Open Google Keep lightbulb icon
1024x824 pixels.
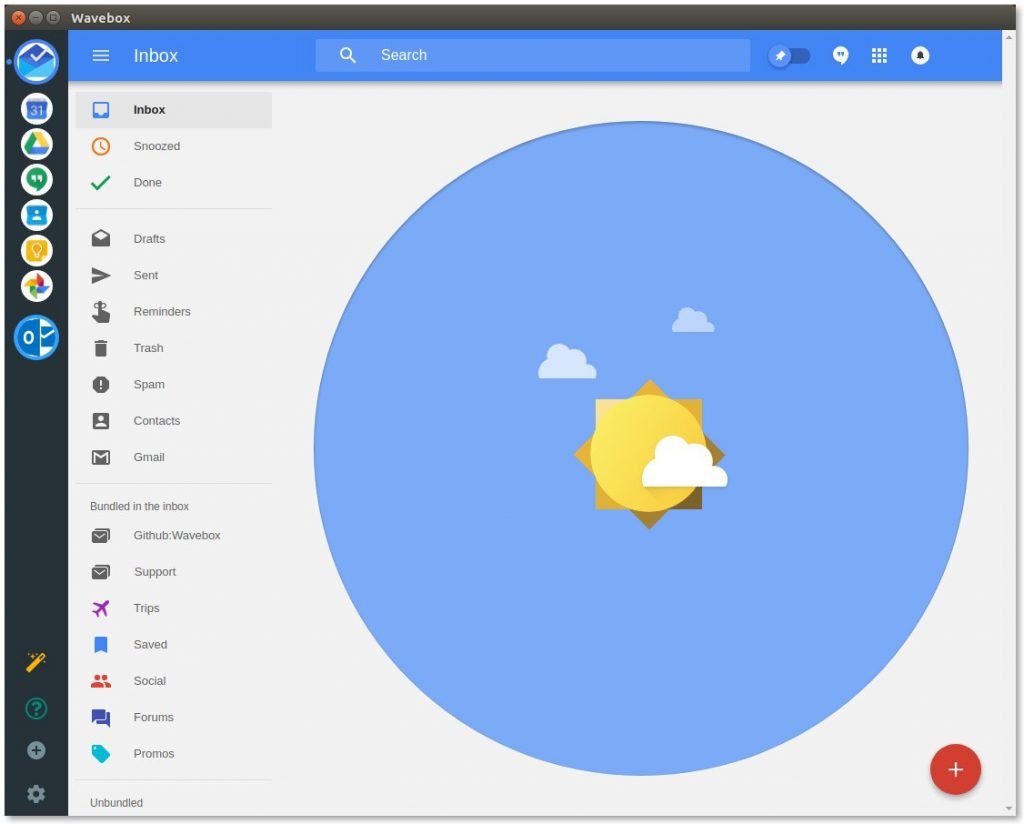tap(36, 251)
